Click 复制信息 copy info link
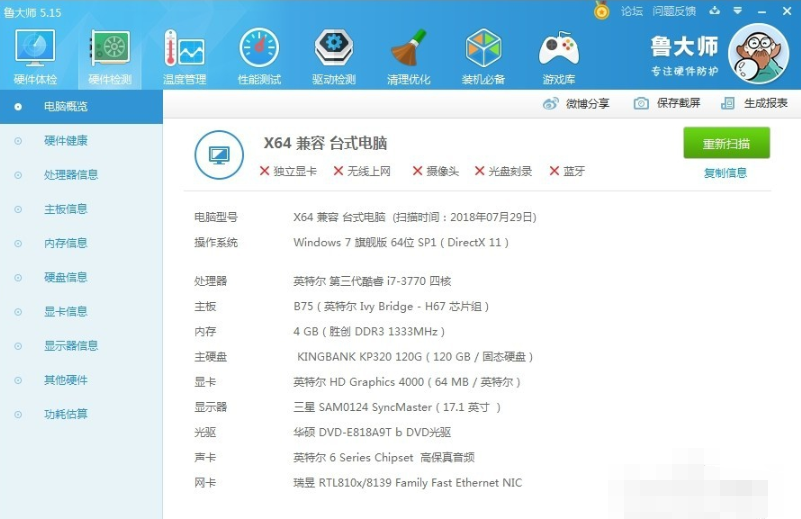801x519 pixels. pyautogui.click(x=725, y=173)
